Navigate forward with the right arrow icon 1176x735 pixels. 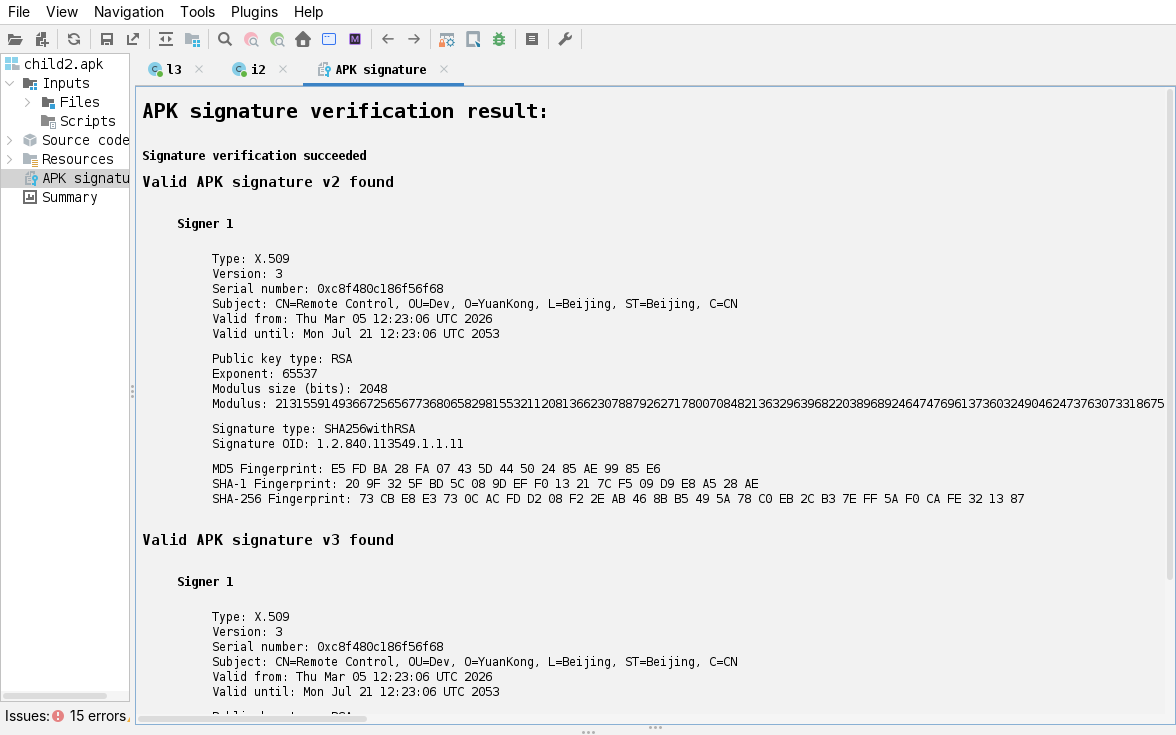414,40
